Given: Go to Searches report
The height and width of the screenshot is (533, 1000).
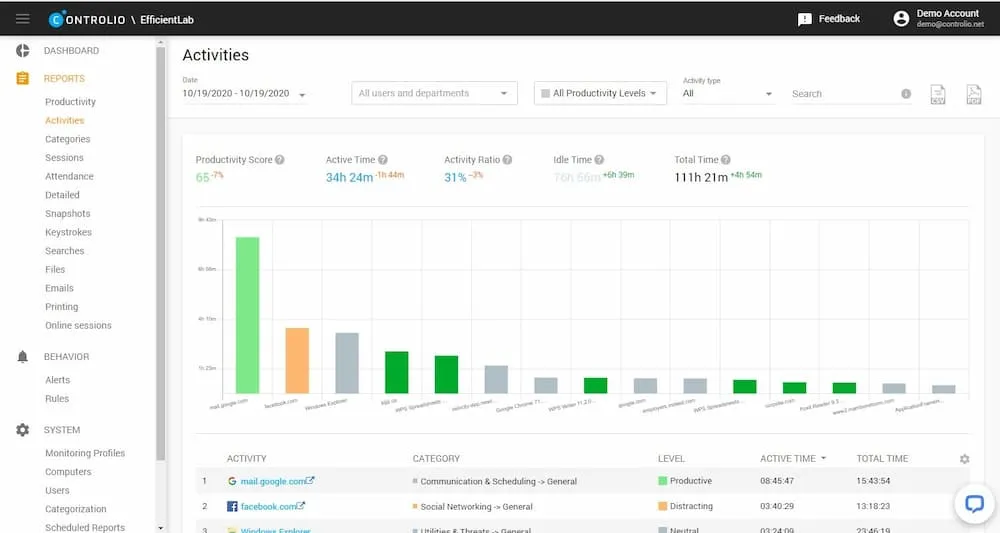Looking at the screenshot, I should pos(64,251).
